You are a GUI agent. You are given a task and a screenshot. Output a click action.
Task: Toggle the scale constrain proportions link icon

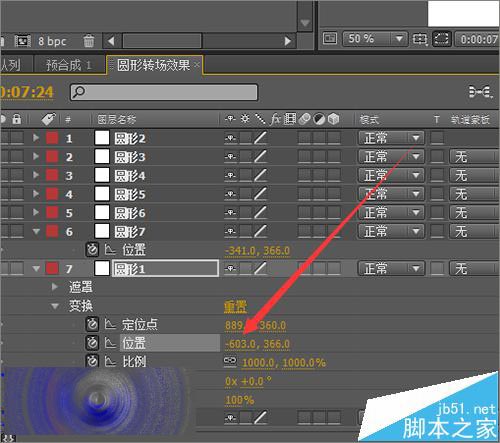[230, 361]
